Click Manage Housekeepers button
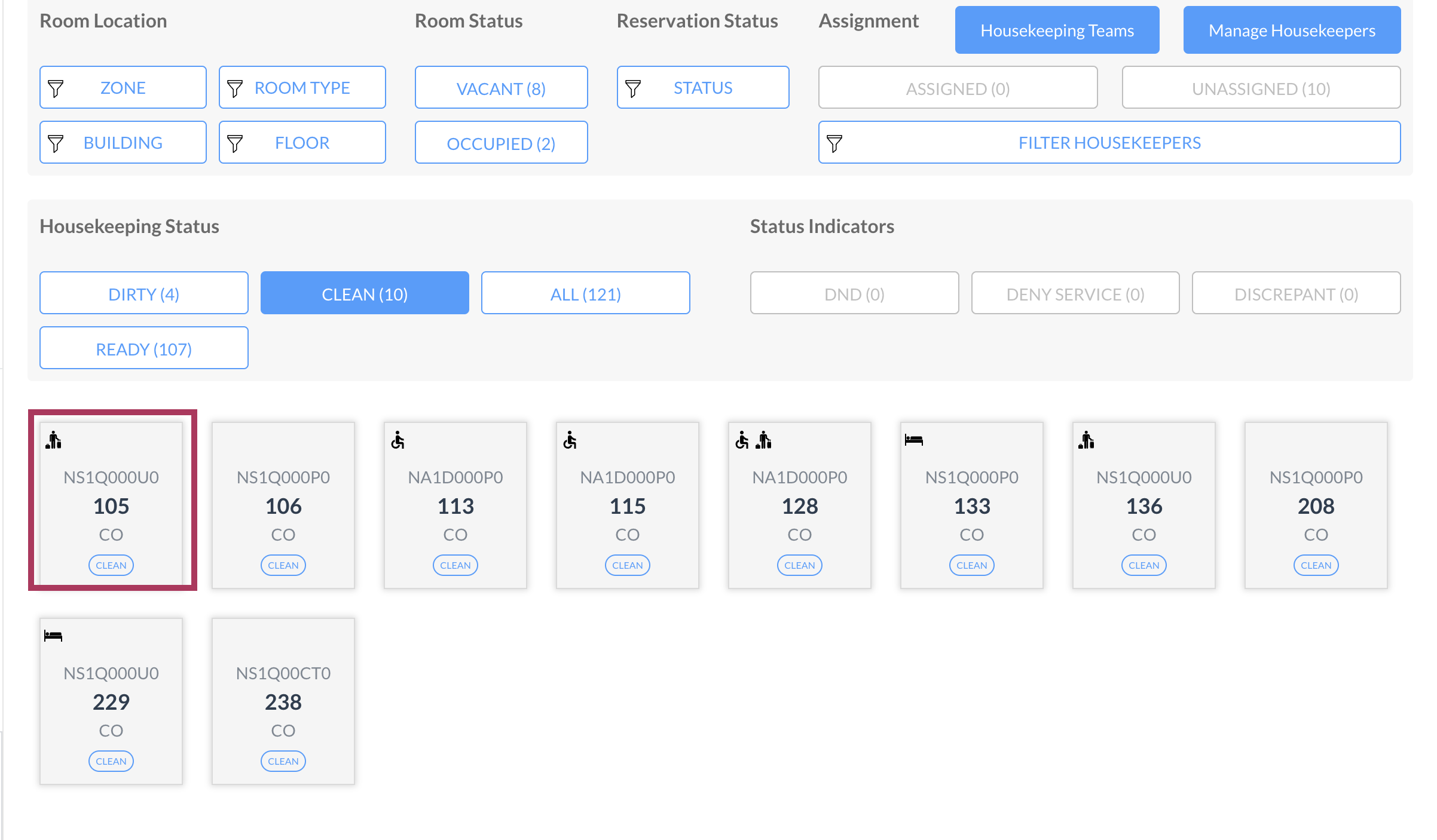Image resolution: width=1437 pixels, height=840 pixels. click(1292, 30)
